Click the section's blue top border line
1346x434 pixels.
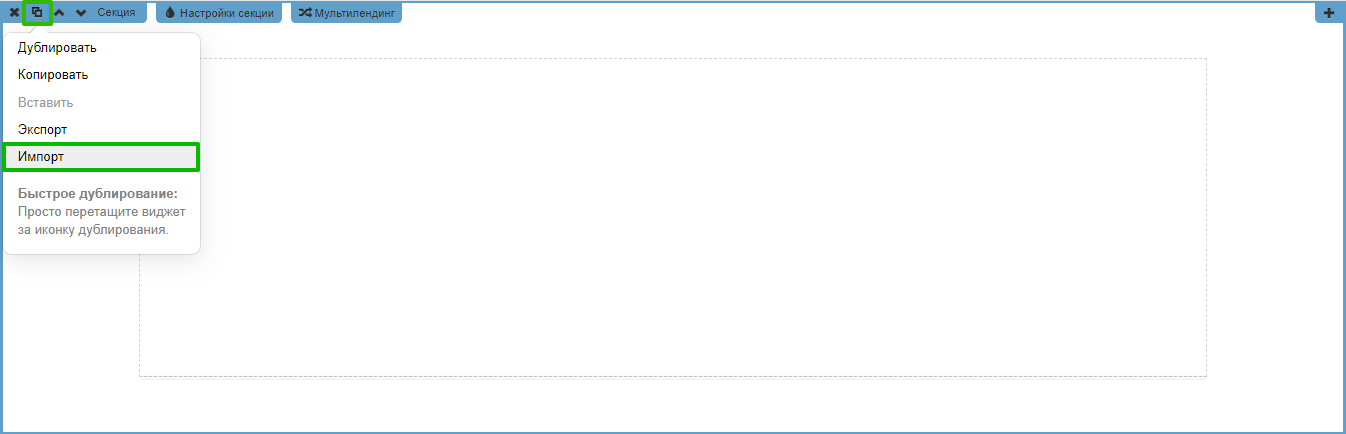800,2
